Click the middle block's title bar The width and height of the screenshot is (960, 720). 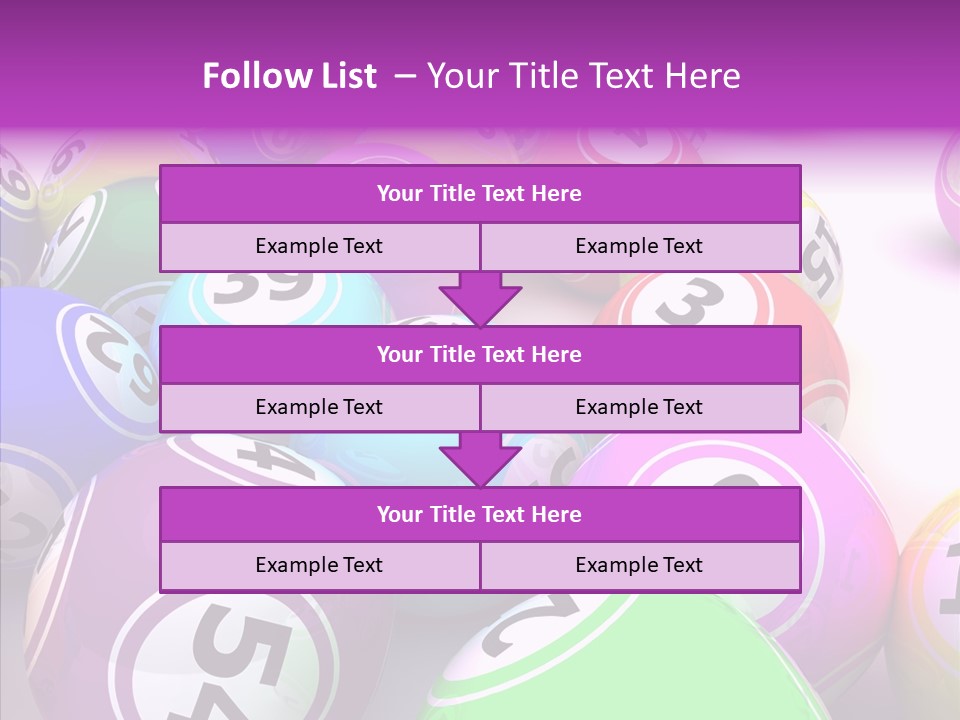(480, 355)
